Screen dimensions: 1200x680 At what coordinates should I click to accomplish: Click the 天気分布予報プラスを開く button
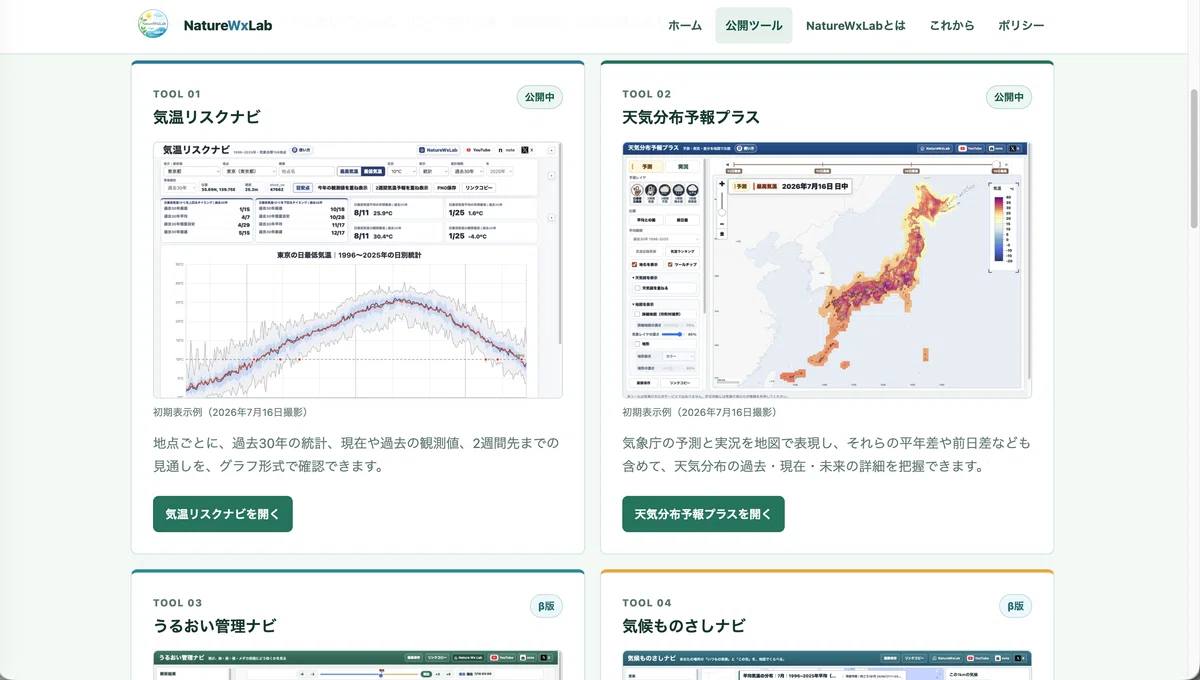click(703, 514)
